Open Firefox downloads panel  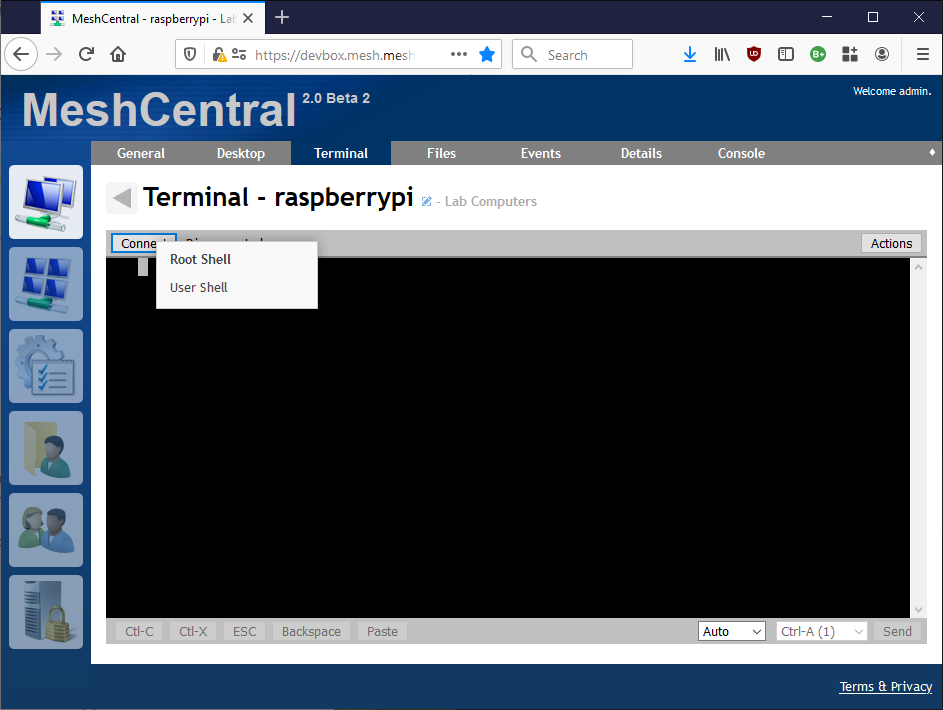coord(690,54)
